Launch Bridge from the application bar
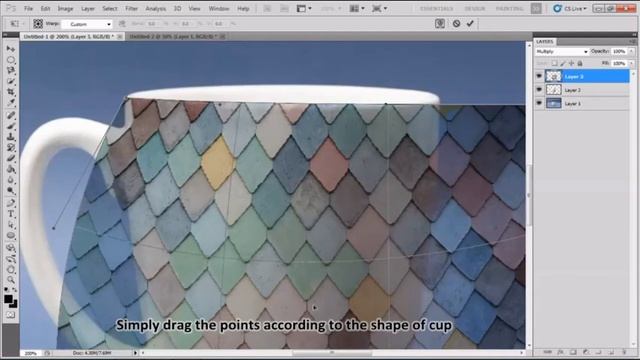 [x=267, y=8]
